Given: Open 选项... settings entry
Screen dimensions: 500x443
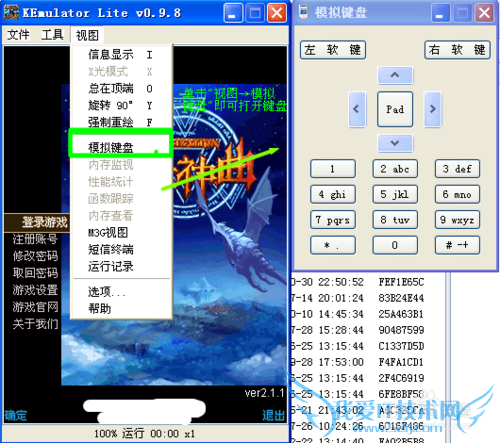Looking at the screenshot, I should click(121, 292).
